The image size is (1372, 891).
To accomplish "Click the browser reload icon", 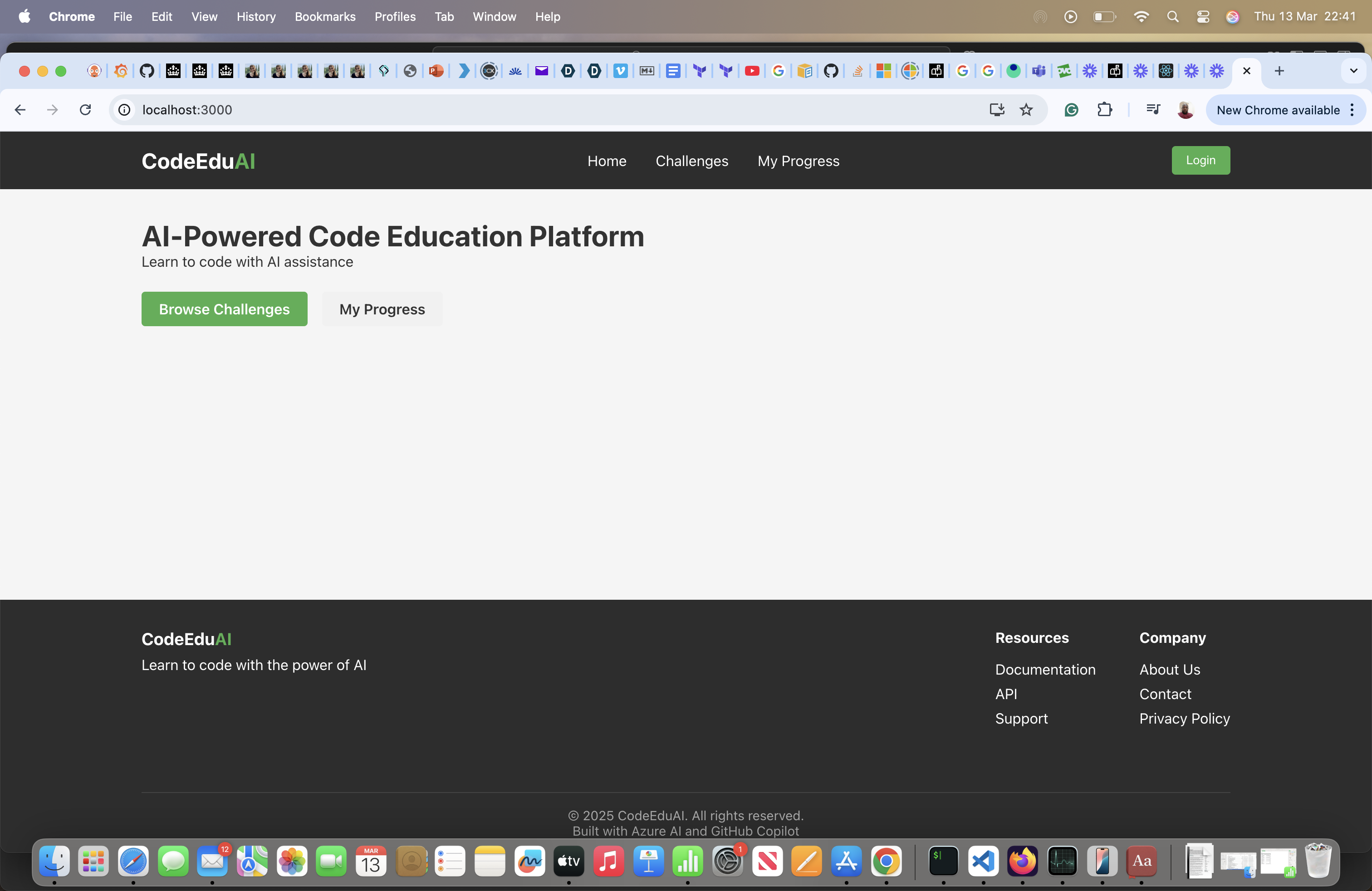I will pyautogui.click(x=85, y=109).
